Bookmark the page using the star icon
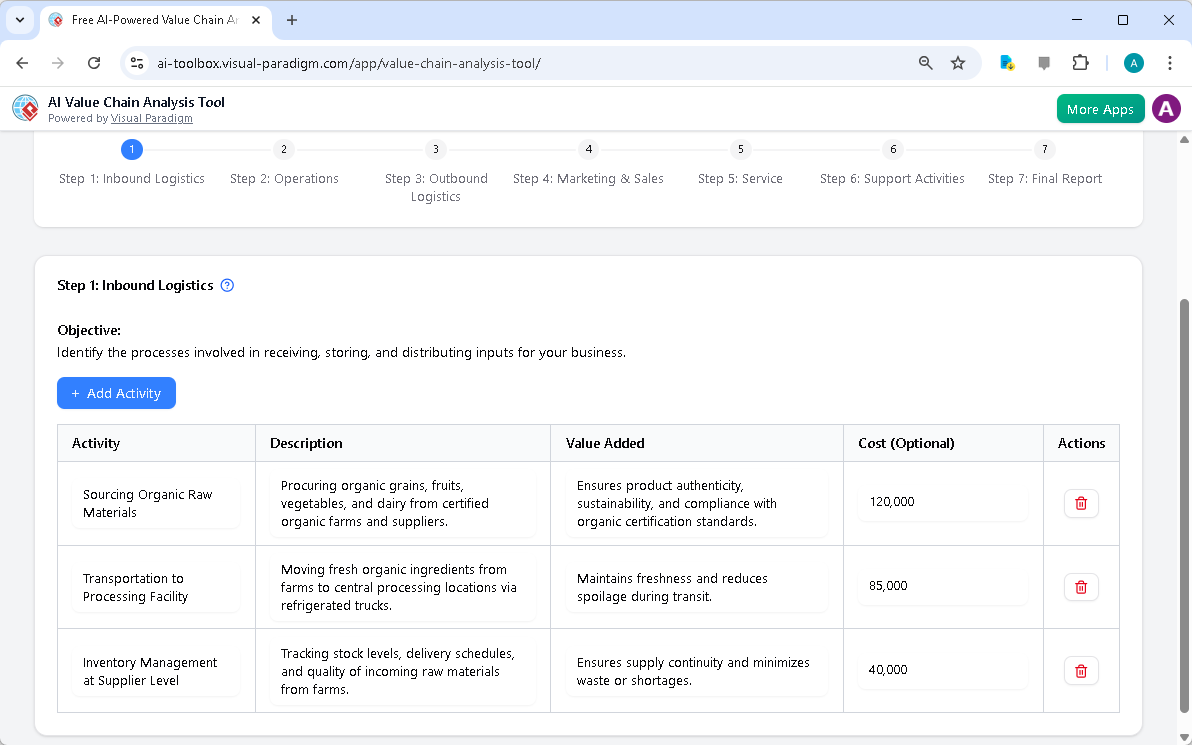Image resolution: width=1192 pixels, height=745 pixels. [x=958, y=62]
